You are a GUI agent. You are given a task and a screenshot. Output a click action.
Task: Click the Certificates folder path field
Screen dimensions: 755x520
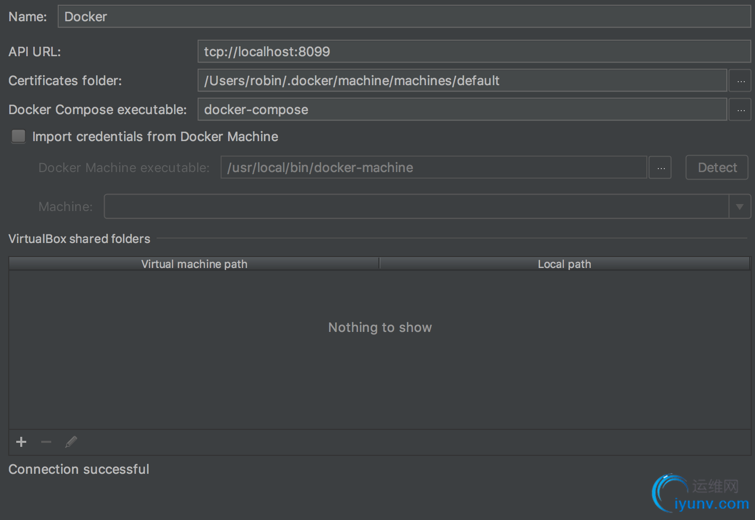pos(462,80)
